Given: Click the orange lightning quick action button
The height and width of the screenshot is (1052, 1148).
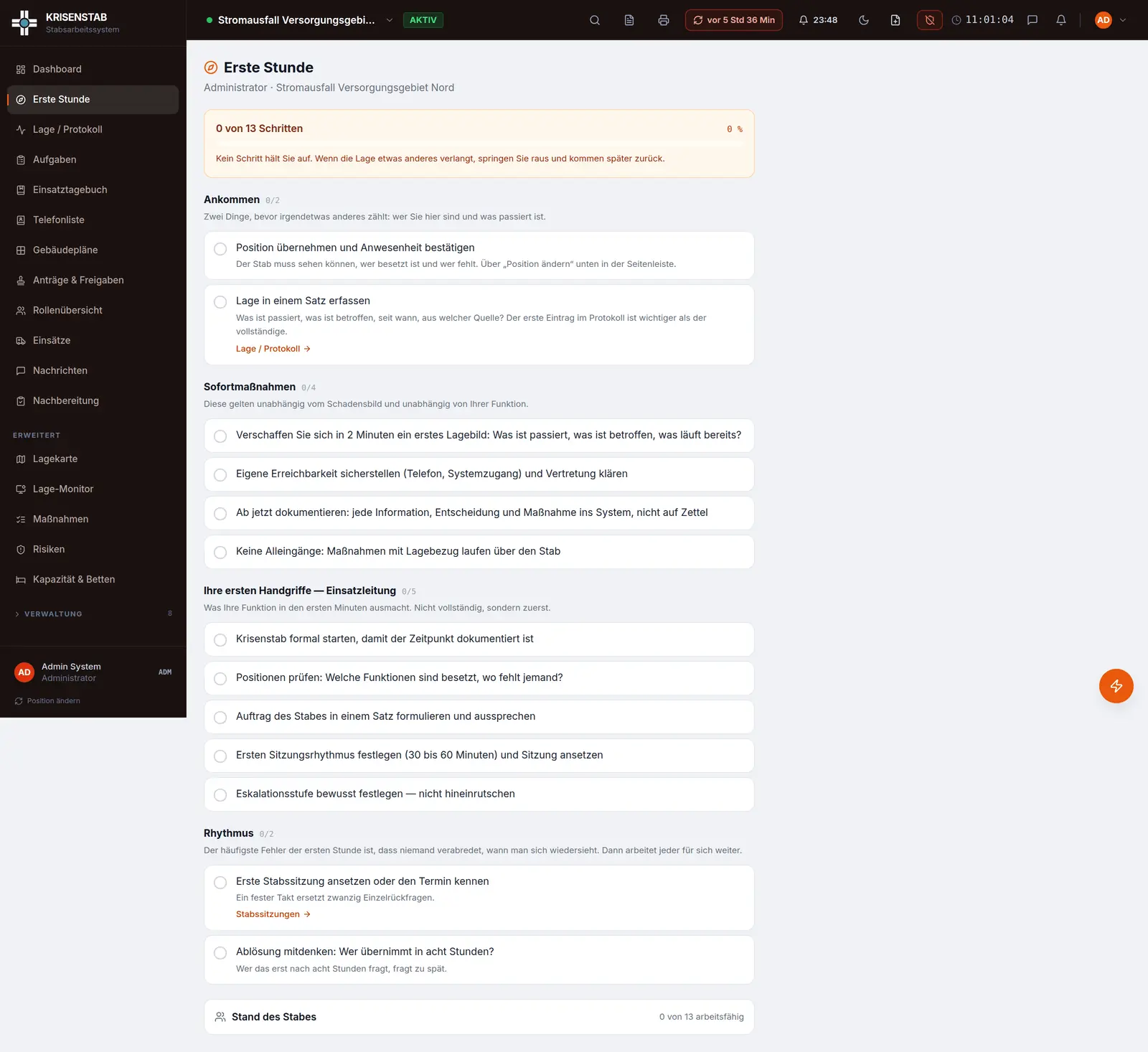Looking at the screenshot, I should point(1116,686).
